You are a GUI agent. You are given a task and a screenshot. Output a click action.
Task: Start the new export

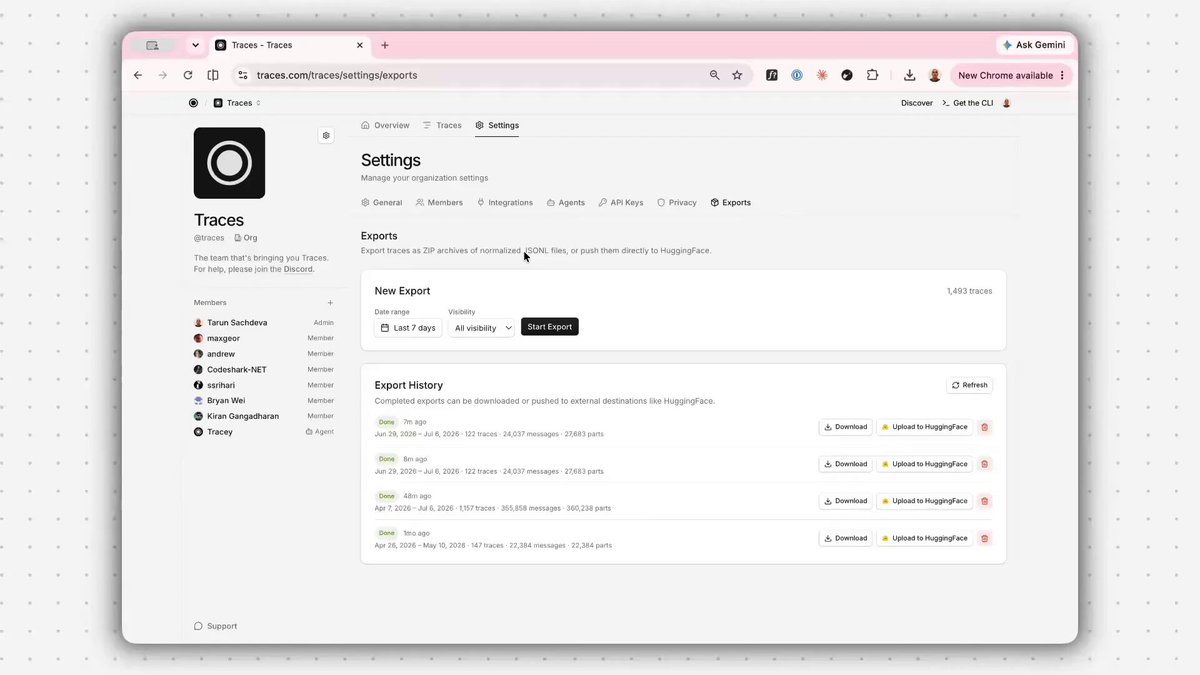tap(550, 327)
